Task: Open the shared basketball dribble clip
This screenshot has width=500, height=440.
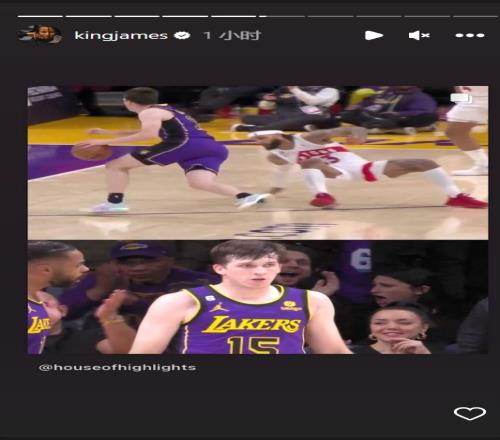Action: tap(258, 163)
